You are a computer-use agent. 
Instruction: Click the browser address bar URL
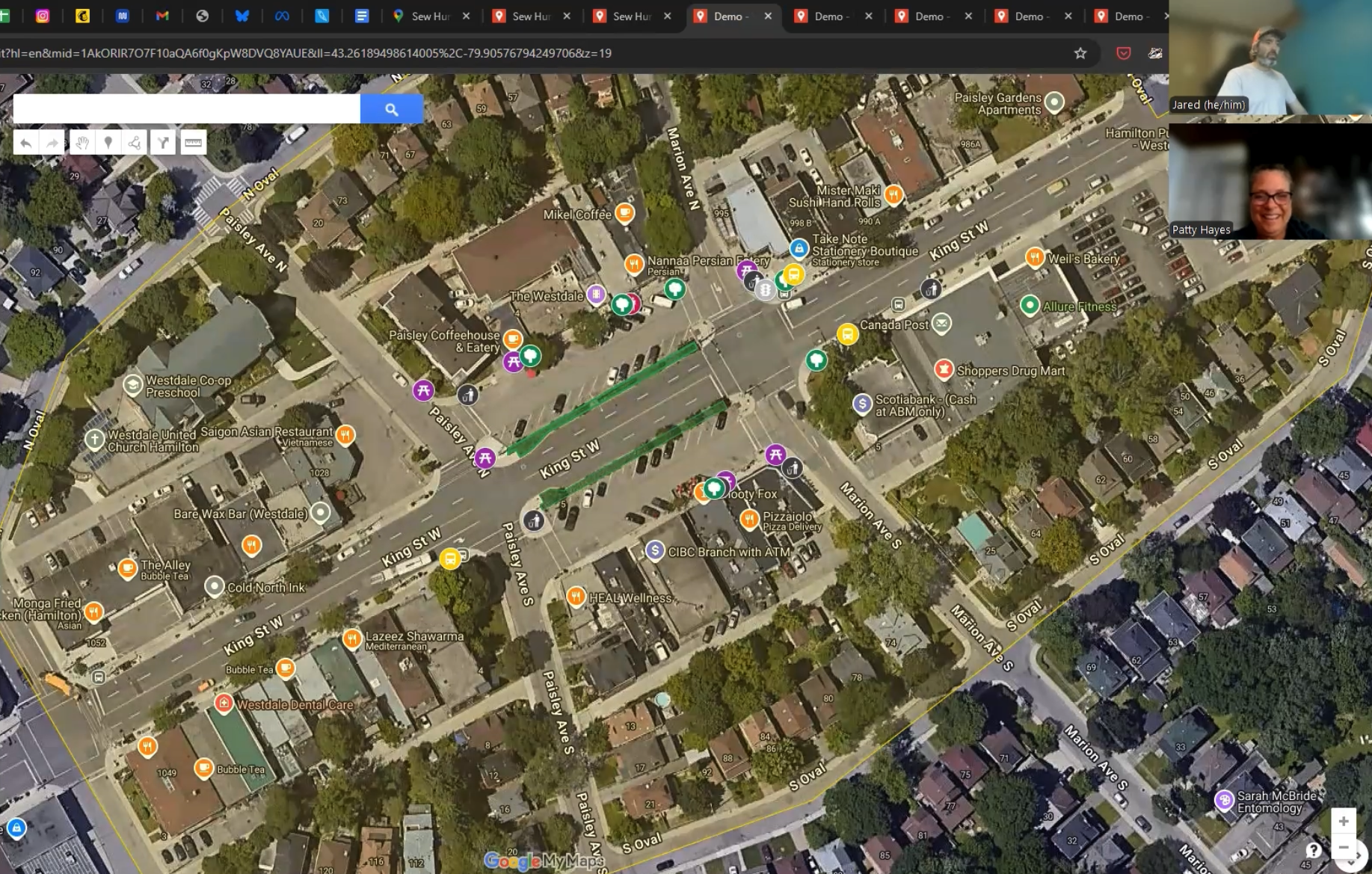point(307,53)
